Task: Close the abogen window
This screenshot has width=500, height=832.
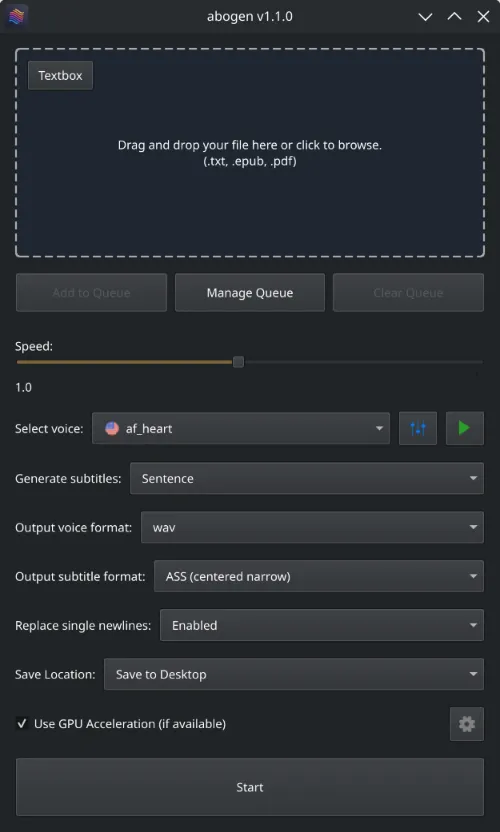Action: click(x=483, y=16)
